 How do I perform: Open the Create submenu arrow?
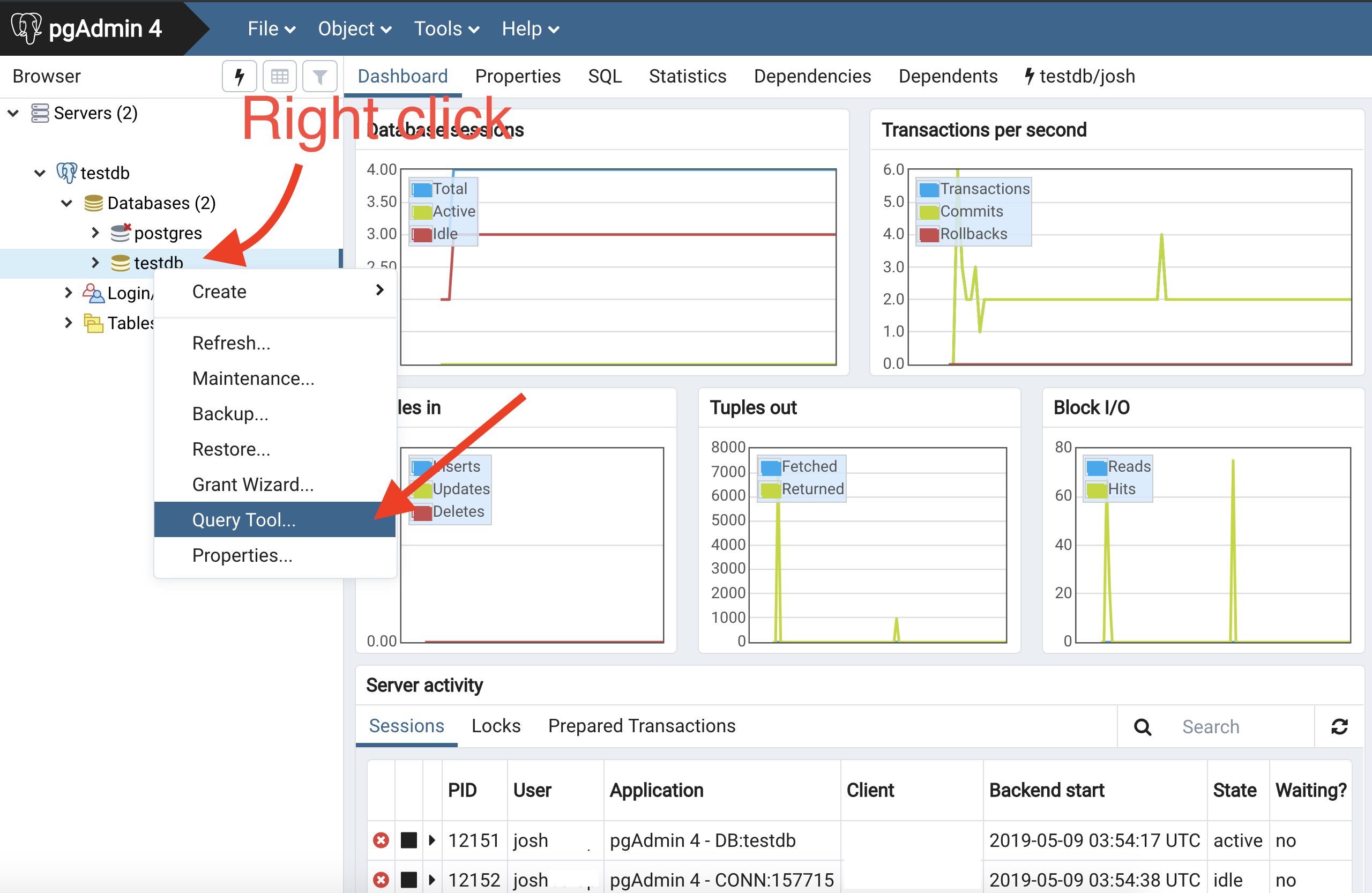(x=379, y=291)
